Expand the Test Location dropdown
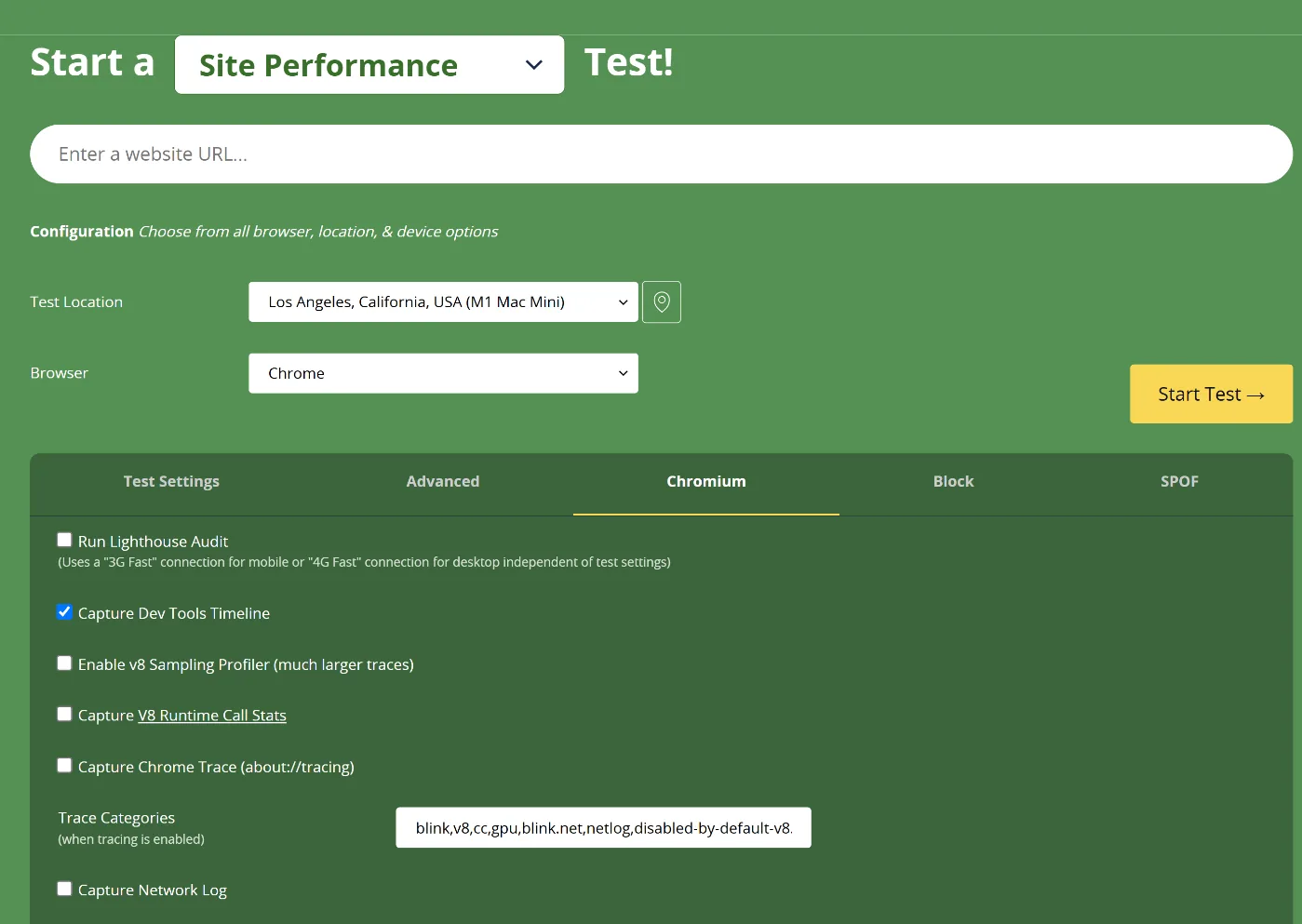Viewport: 1302px width, 924px height. (443, 301)
